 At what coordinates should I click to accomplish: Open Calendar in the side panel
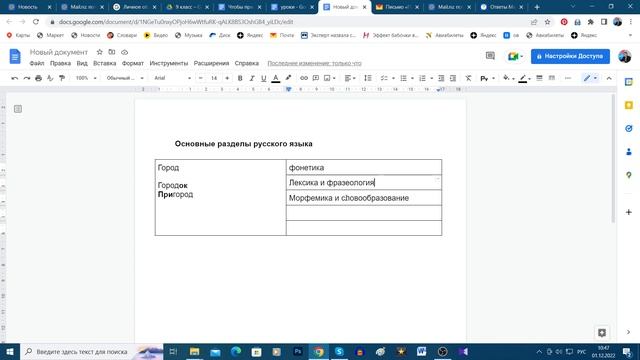[x=629, y=82]
